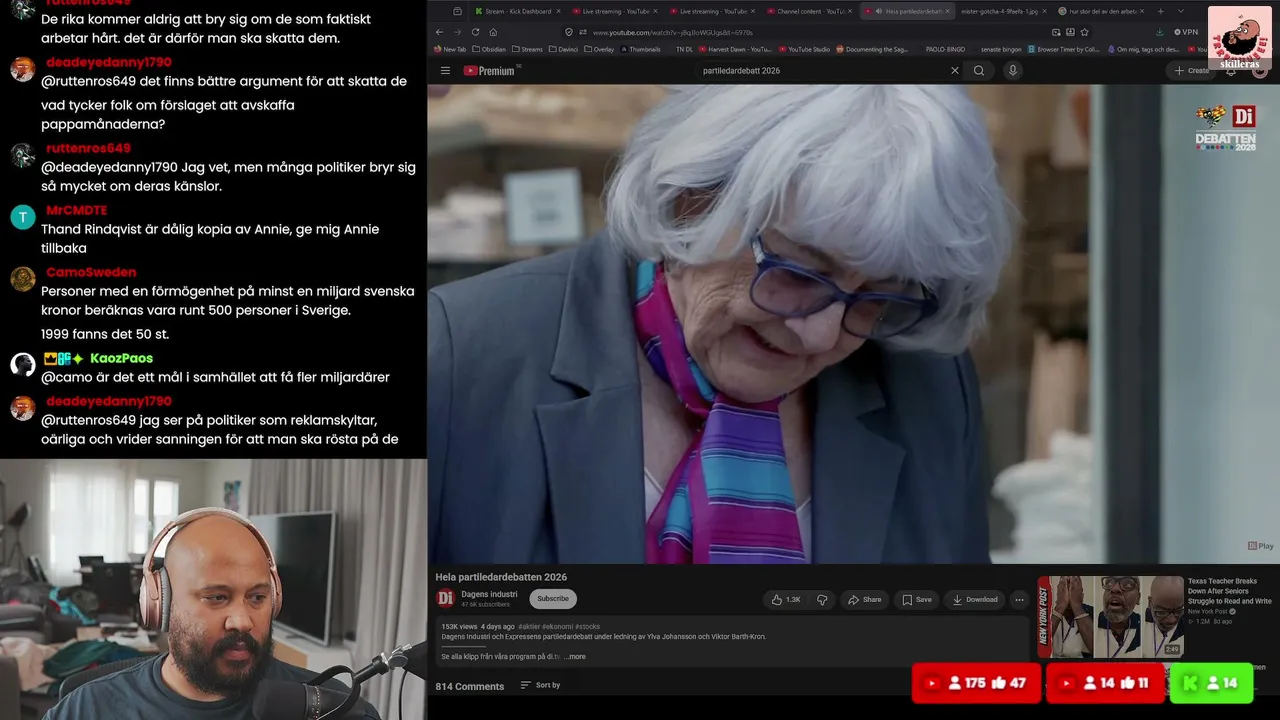1280x720 pixels.
Task: Dislike the video with thumbs down
Action: pyautogui.click(x=822, y=600)
